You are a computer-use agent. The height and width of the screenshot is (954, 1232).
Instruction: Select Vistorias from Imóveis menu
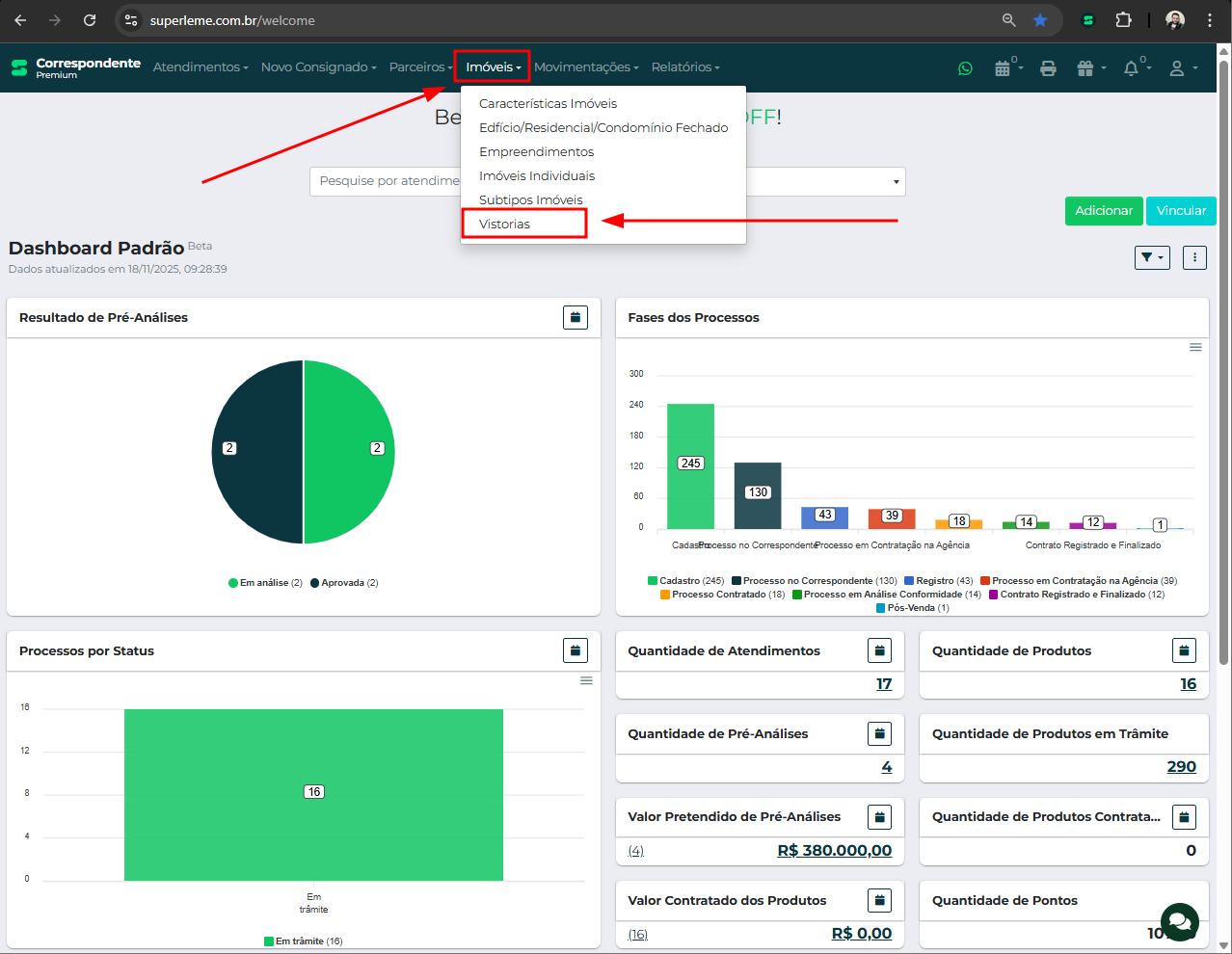(x=504, y=224)
